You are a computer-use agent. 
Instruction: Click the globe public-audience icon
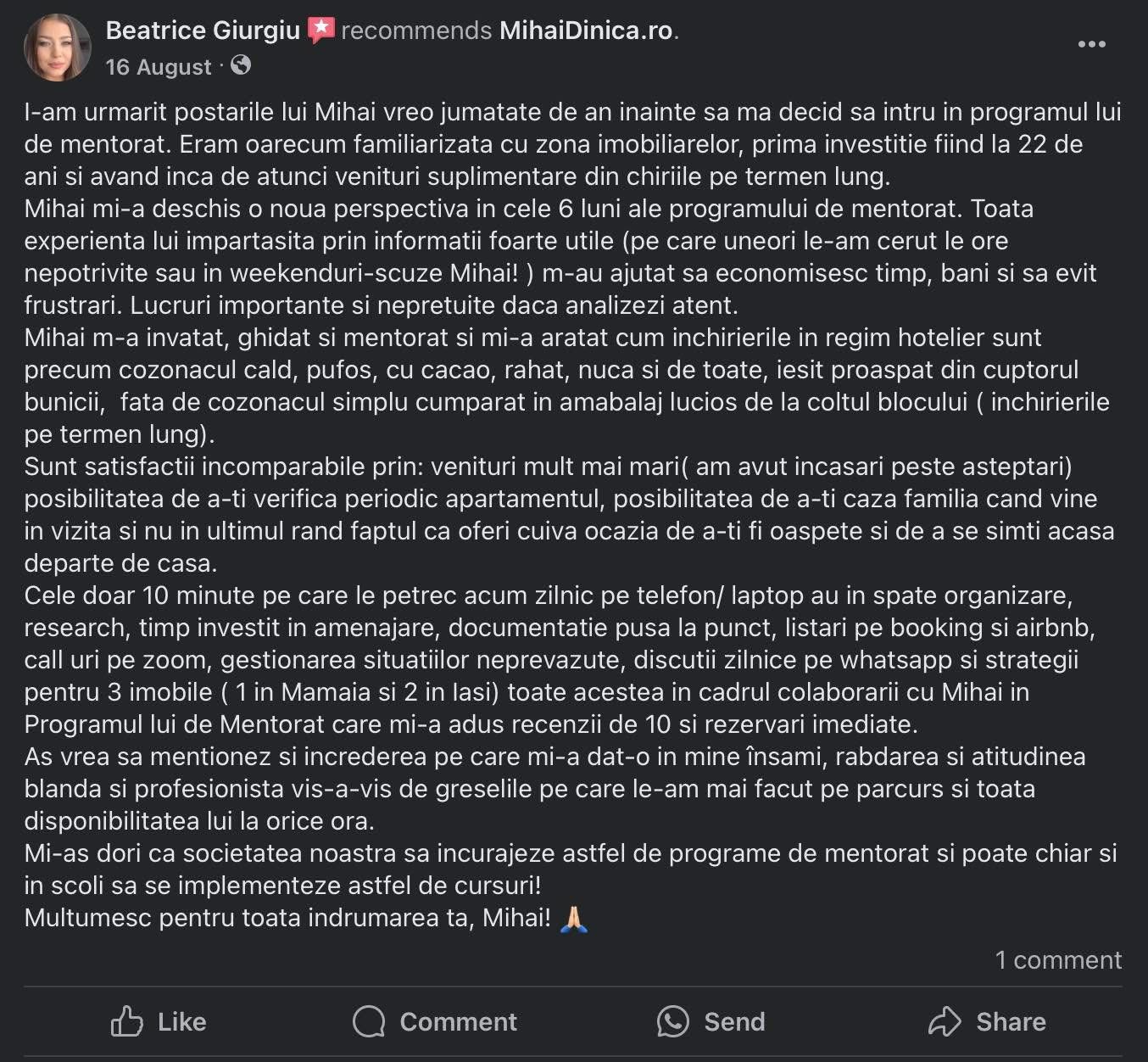coord(241,65)
